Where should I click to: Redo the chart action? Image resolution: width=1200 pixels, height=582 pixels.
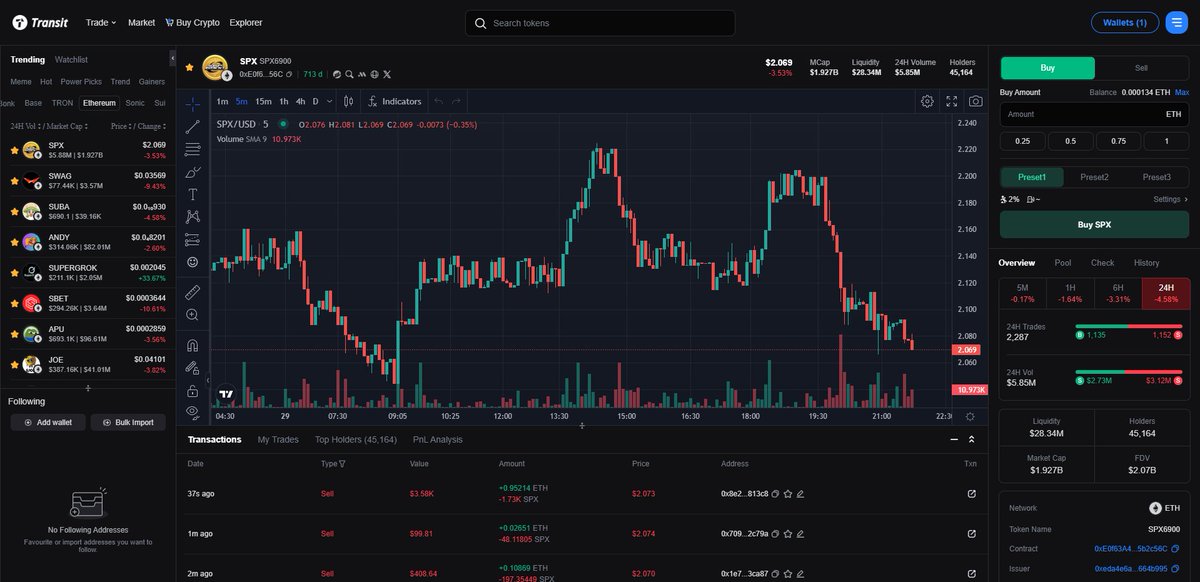coord(456,101)
